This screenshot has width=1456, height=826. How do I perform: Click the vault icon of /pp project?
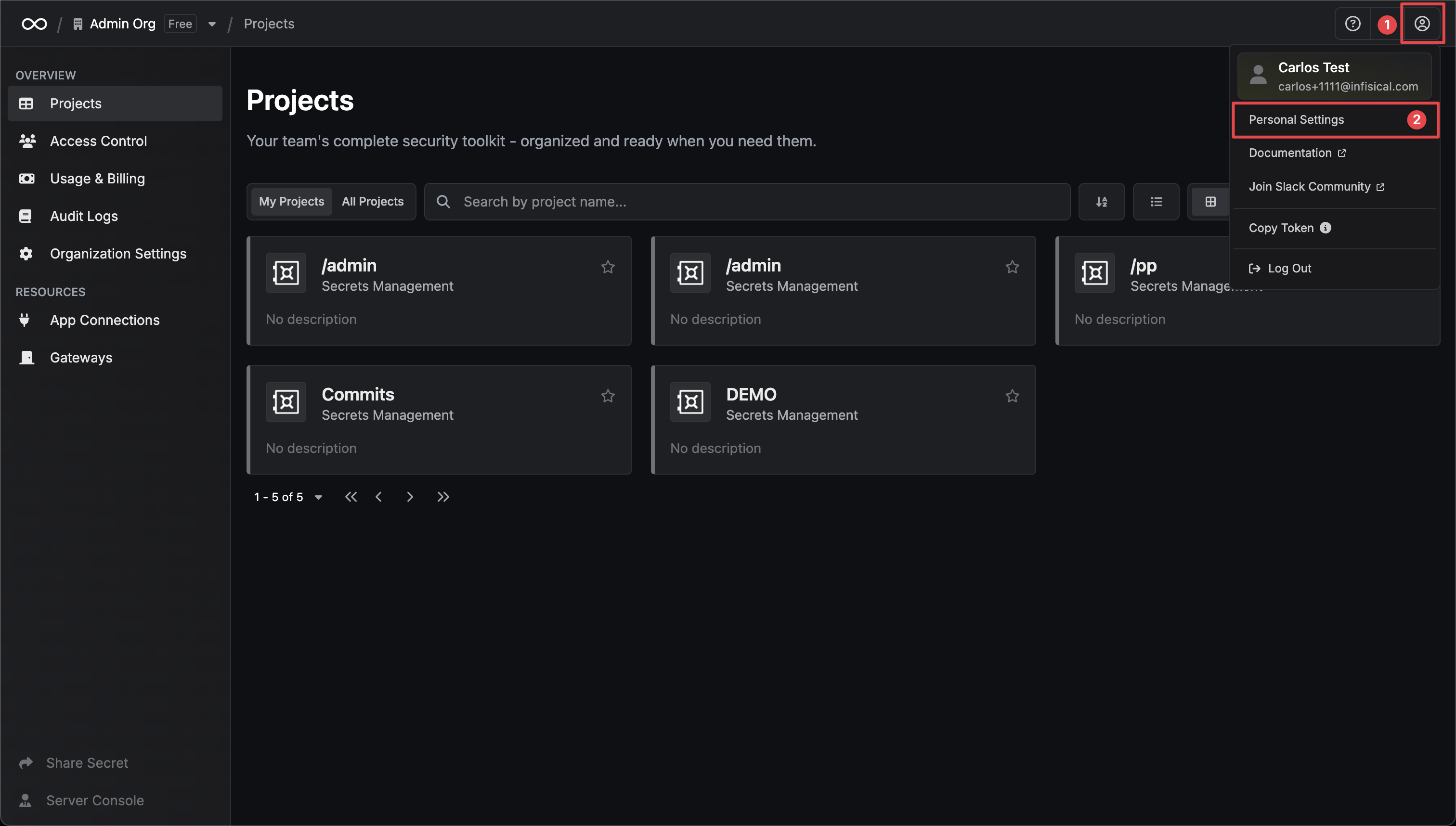pos(1094,273)
